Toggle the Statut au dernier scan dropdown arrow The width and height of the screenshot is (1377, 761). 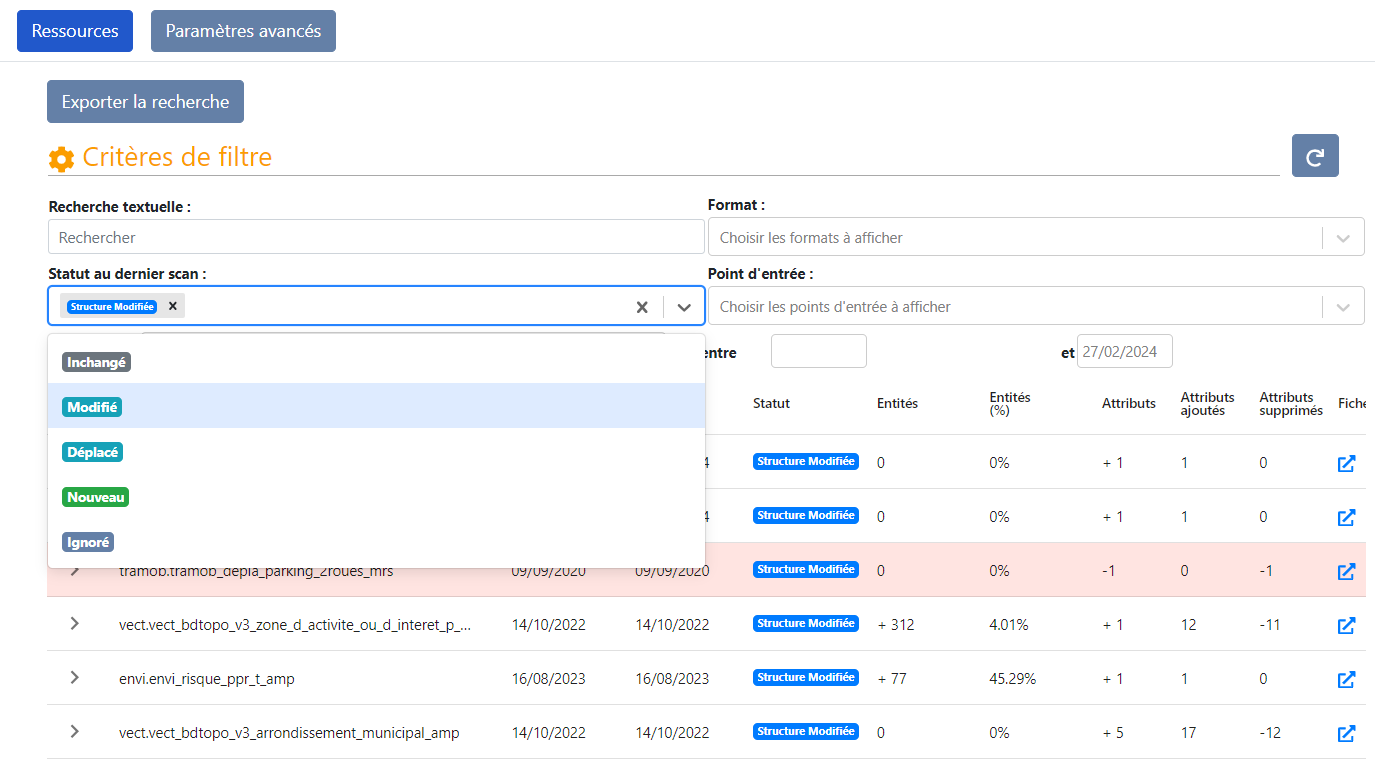(684, 307)
